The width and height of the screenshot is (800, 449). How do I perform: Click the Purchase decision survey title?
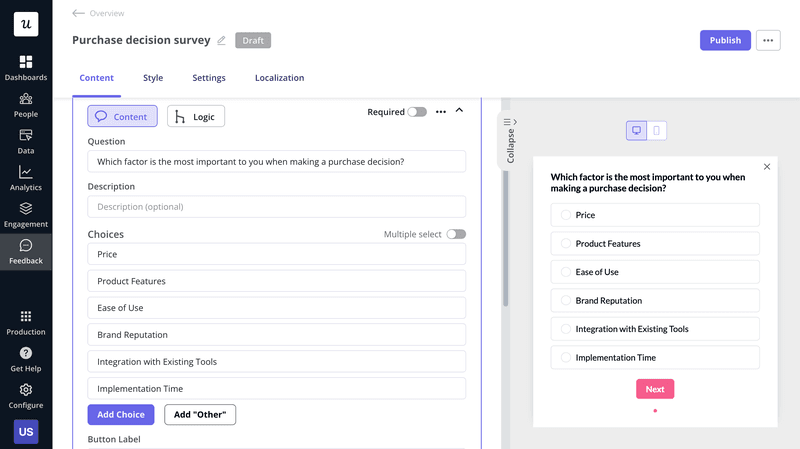141,40
